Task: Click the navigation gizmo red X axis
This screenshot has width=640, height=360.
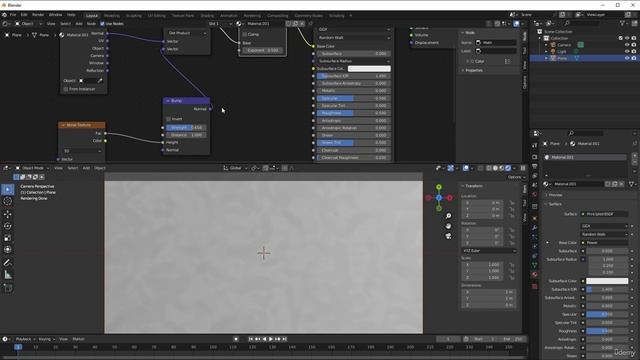Action: (x=449, y=198)
